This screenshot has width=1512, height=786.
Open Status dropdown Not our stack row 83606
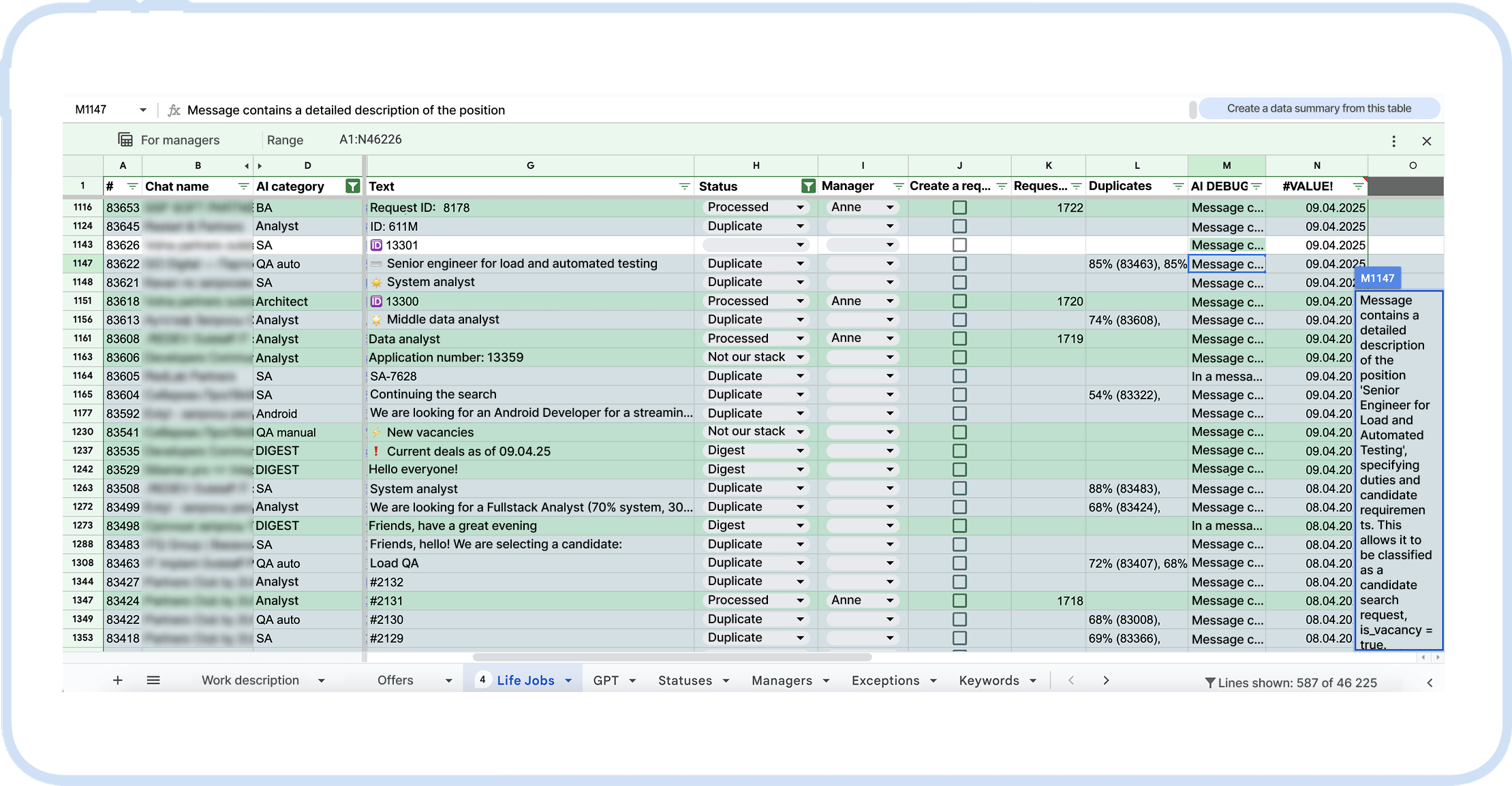coord(756,357)
